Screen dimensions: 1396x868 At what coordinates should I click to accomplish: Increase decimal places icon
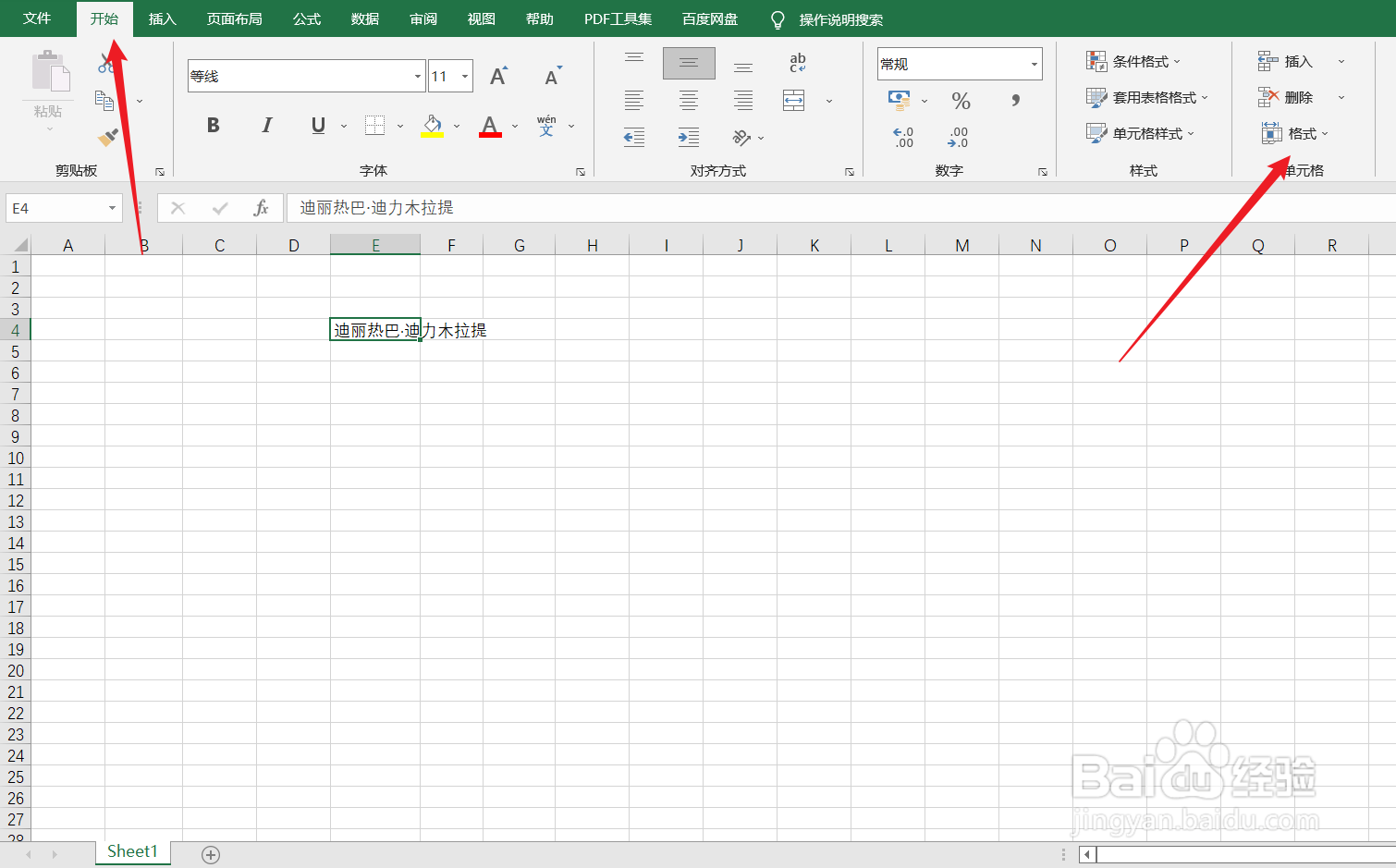903,138
